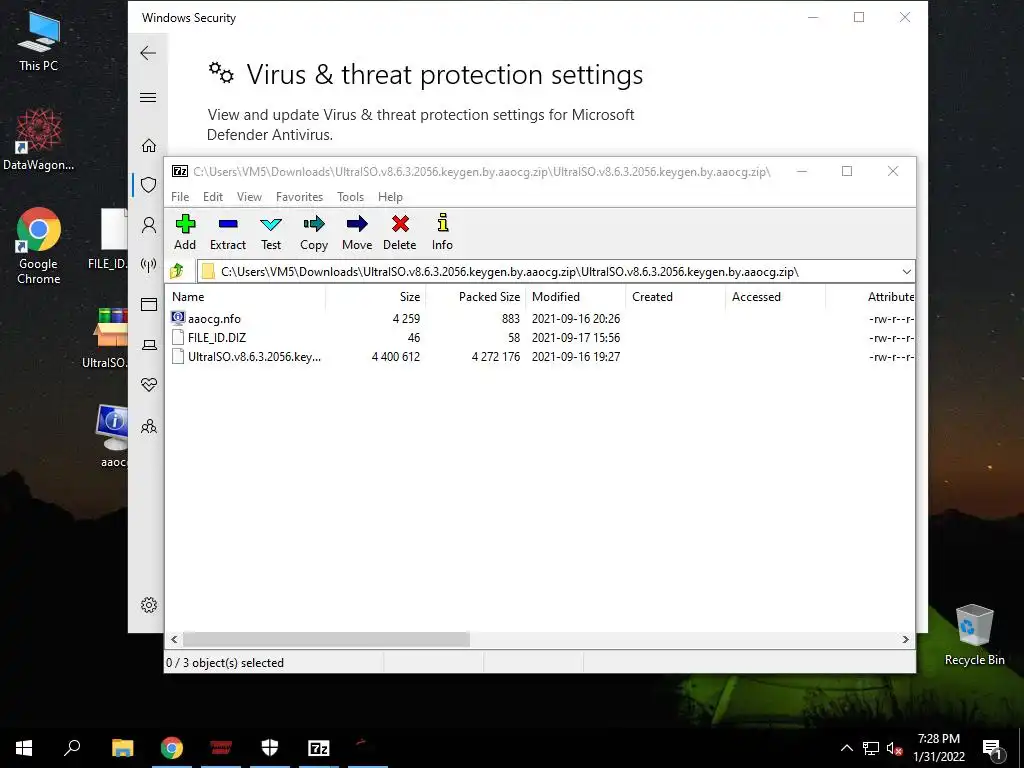
Task: Hit the red Delete toolbar icon
Action: [x=400, y=232]
